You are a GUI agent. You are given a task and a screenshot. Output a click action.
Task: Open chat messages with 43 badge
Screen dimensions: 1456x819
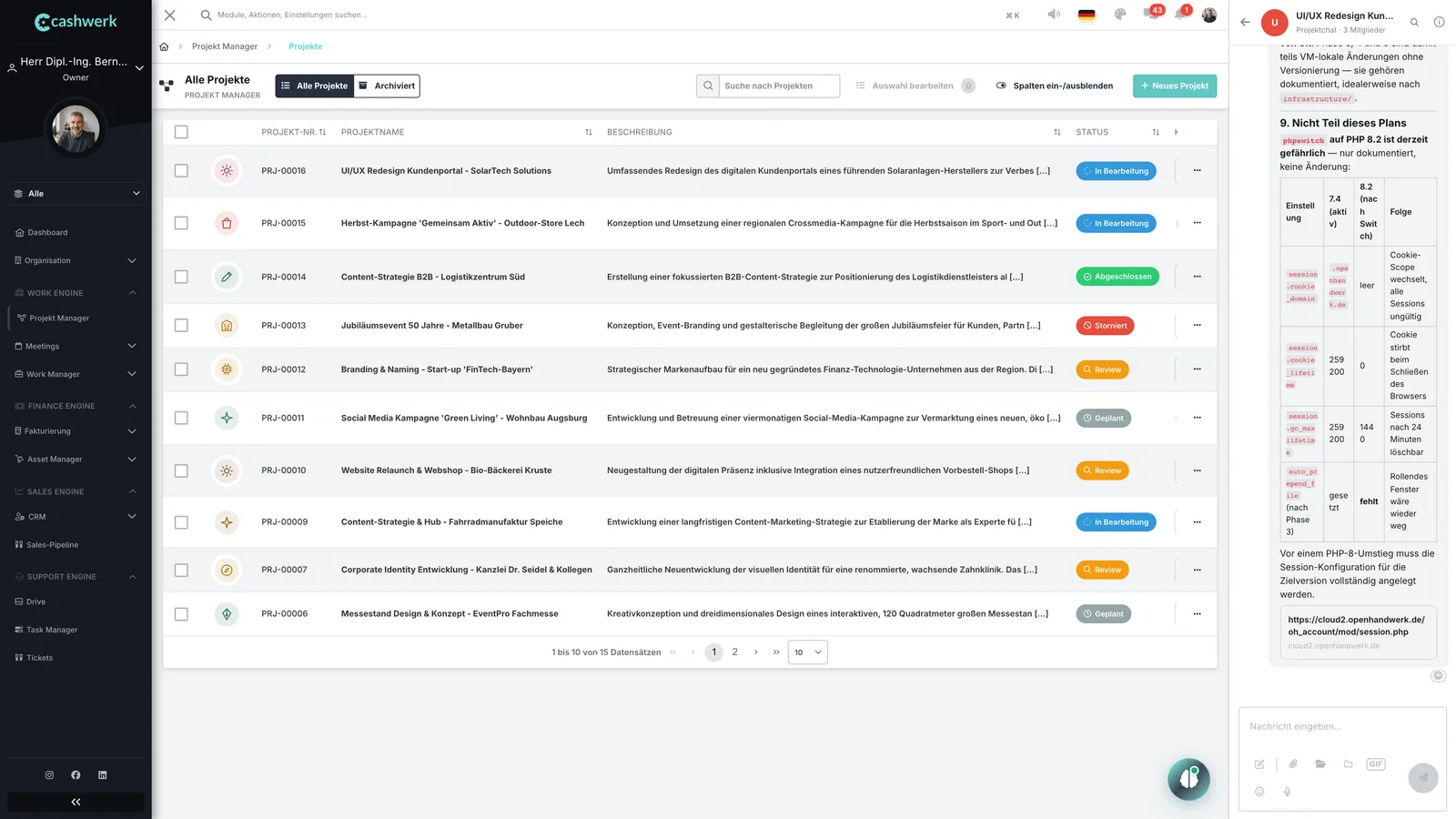tap(1151, 15)
